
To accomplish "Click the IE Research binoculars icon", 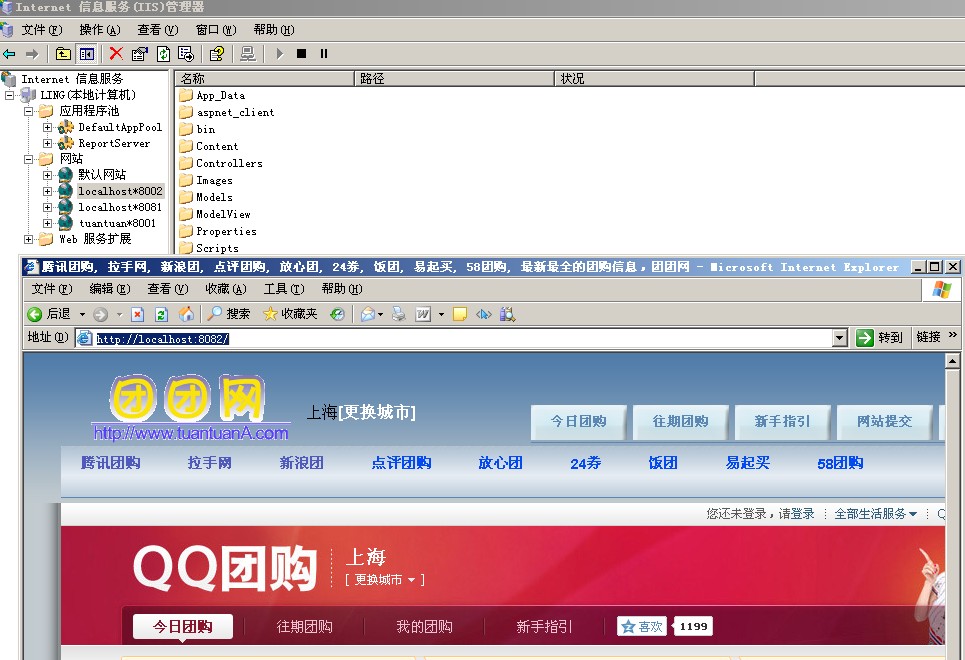I will [x=507, y=314].
